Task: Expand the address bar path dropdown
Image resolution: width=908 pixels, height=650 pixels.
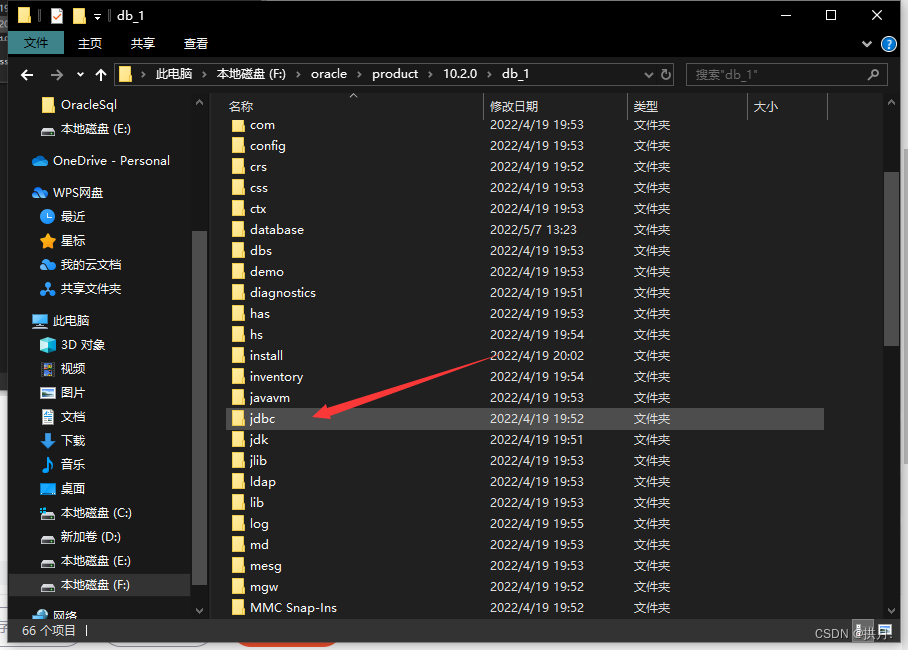Action: pyautogui.click(x=649, y=74)
